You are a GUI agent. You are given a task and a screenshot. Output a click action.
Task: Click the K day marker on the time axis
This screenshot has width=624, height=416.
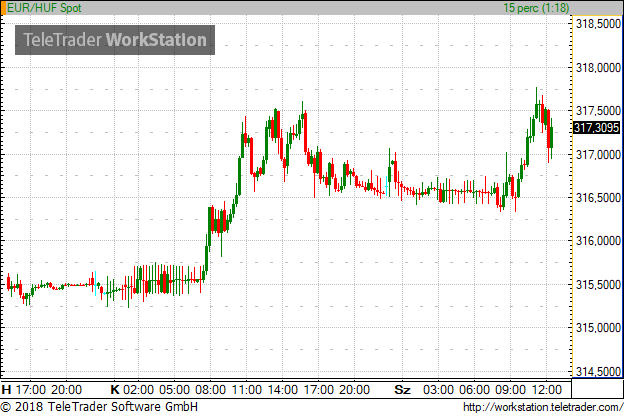click(115, 389)
